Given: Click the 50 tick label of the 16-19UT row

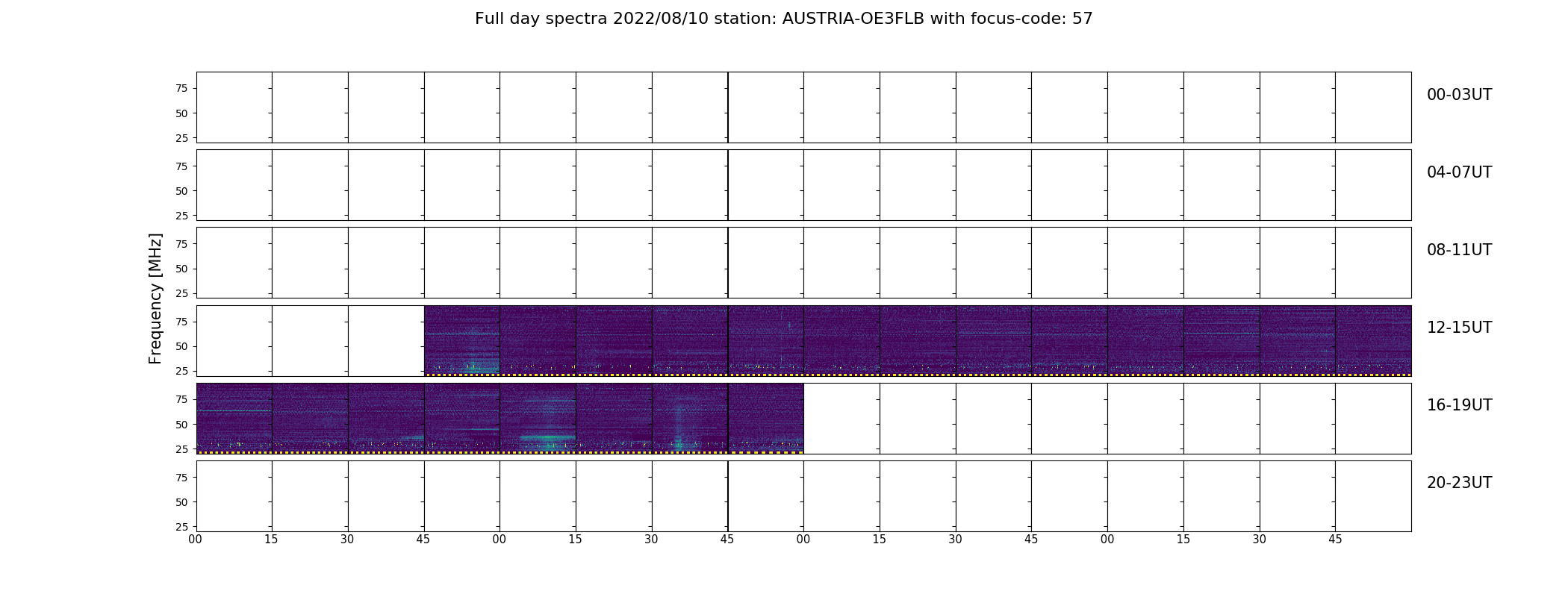Looking at the screenshot, I should pyautogui.click(x=181, y=425).
